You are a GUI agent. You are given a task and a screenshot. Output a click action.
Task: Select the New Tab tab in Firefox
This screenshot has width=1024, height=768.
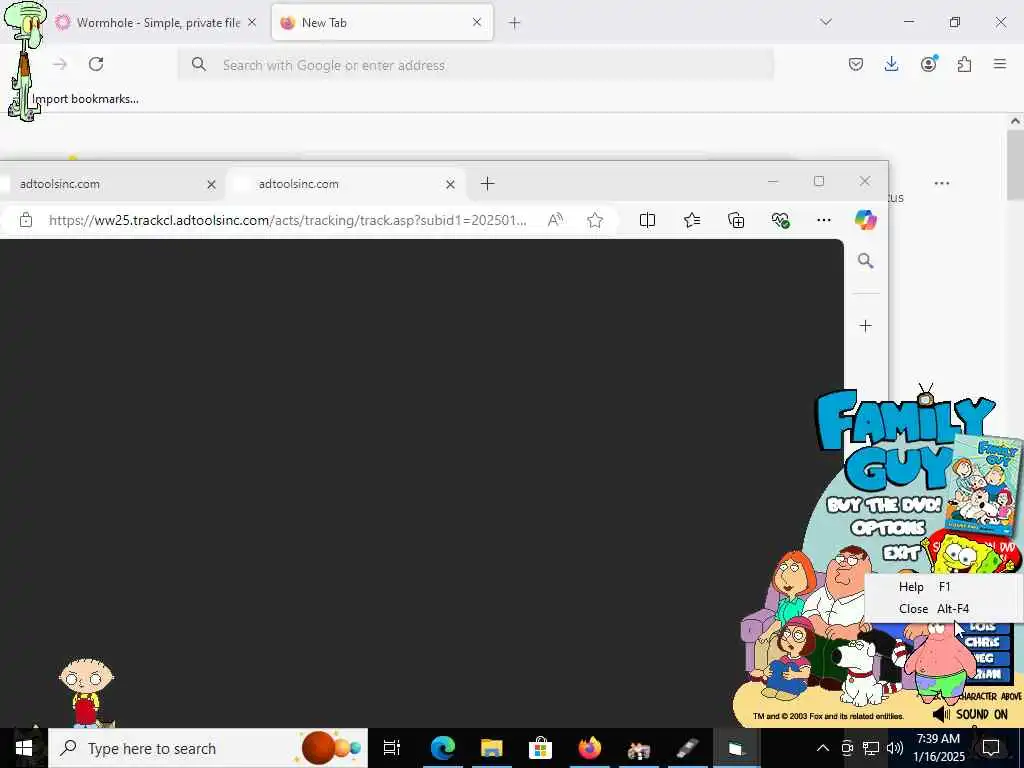pyautogui.click(x=382, y=22)
